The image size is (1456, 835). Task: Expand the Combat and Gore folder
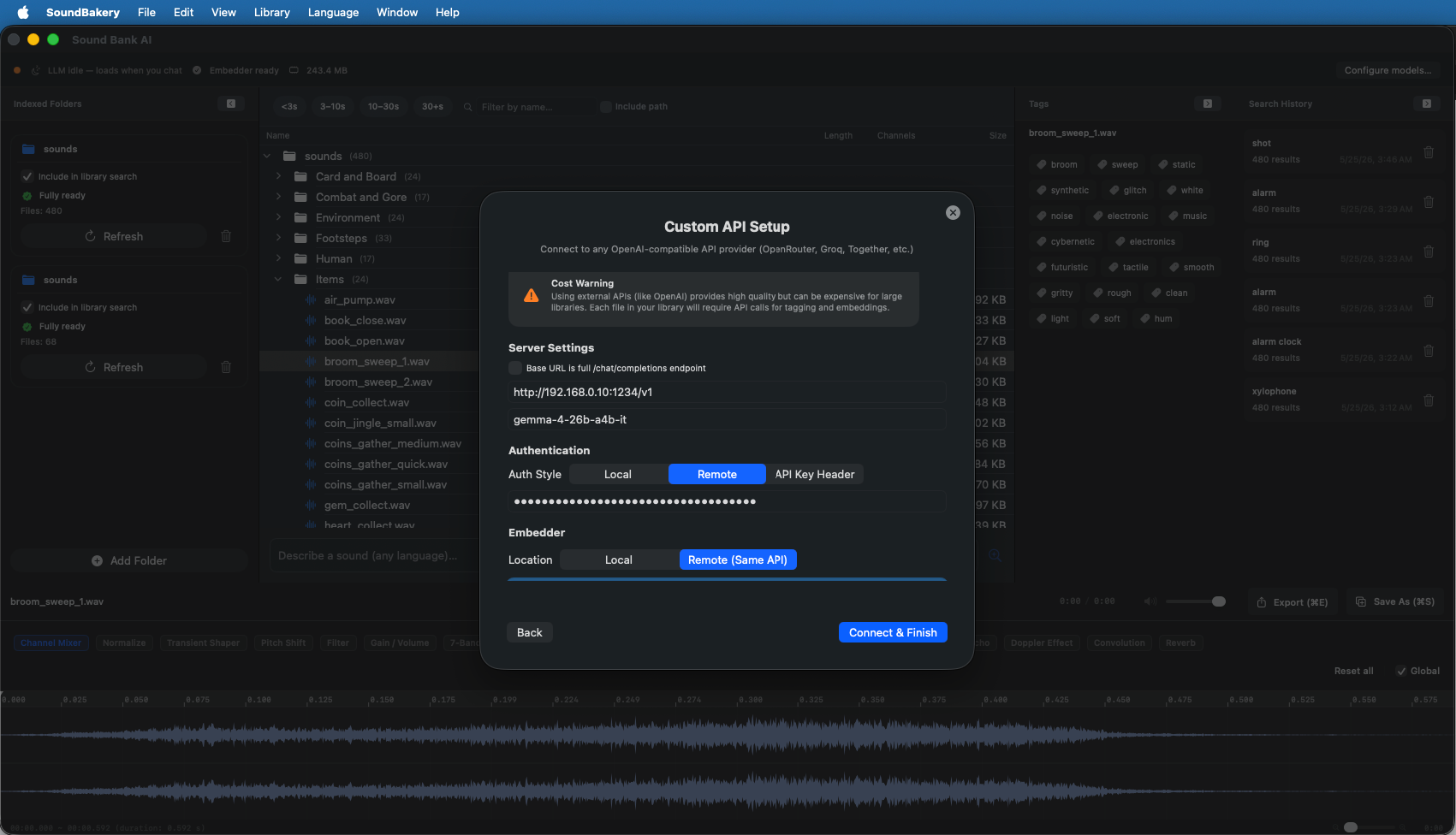pyautogui.click(x=278, y=197)
